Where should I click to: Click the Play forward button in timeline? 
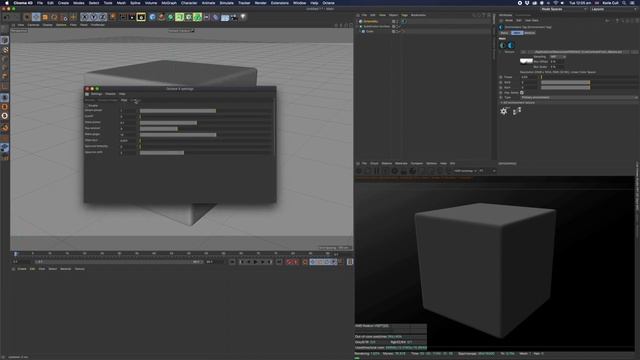[x=256, y=262]
